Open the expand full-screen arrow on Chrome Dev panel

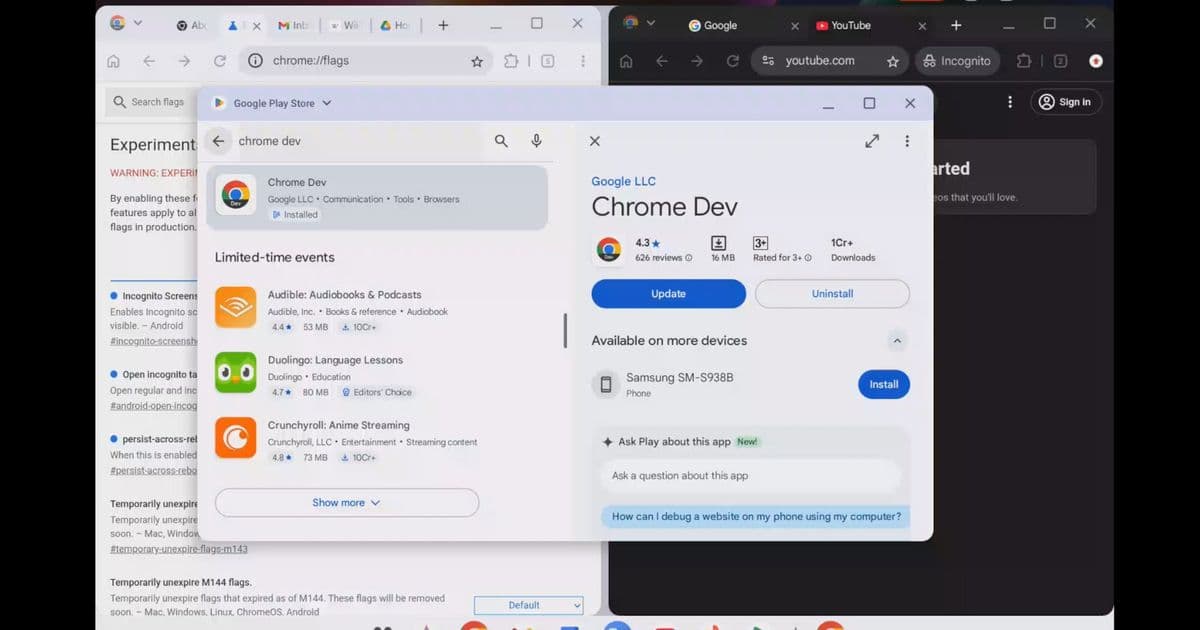point(871,141)
